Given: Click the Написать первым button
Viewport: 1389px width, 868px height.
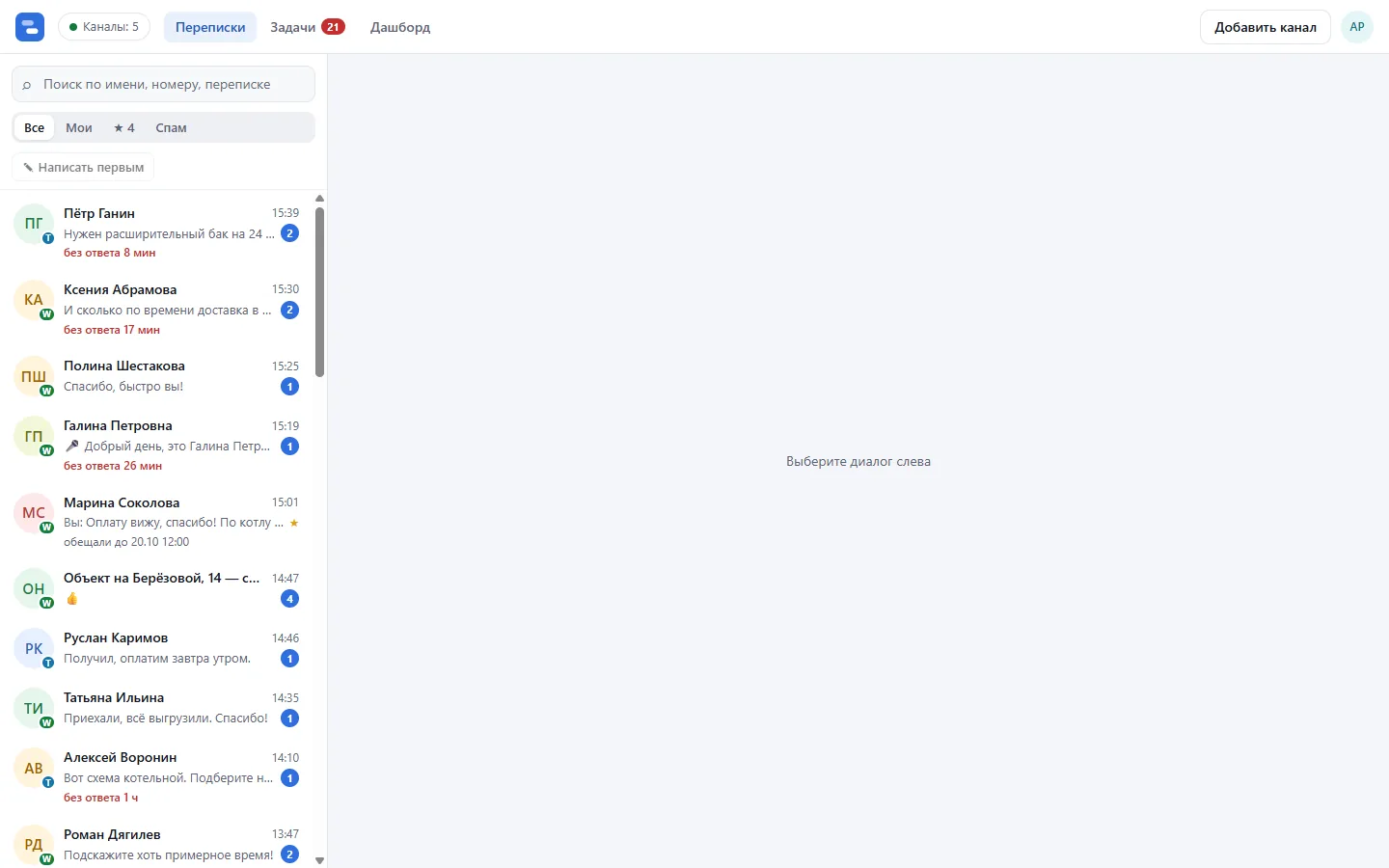Looking at the screenshot, I should (x=83, y=167).
